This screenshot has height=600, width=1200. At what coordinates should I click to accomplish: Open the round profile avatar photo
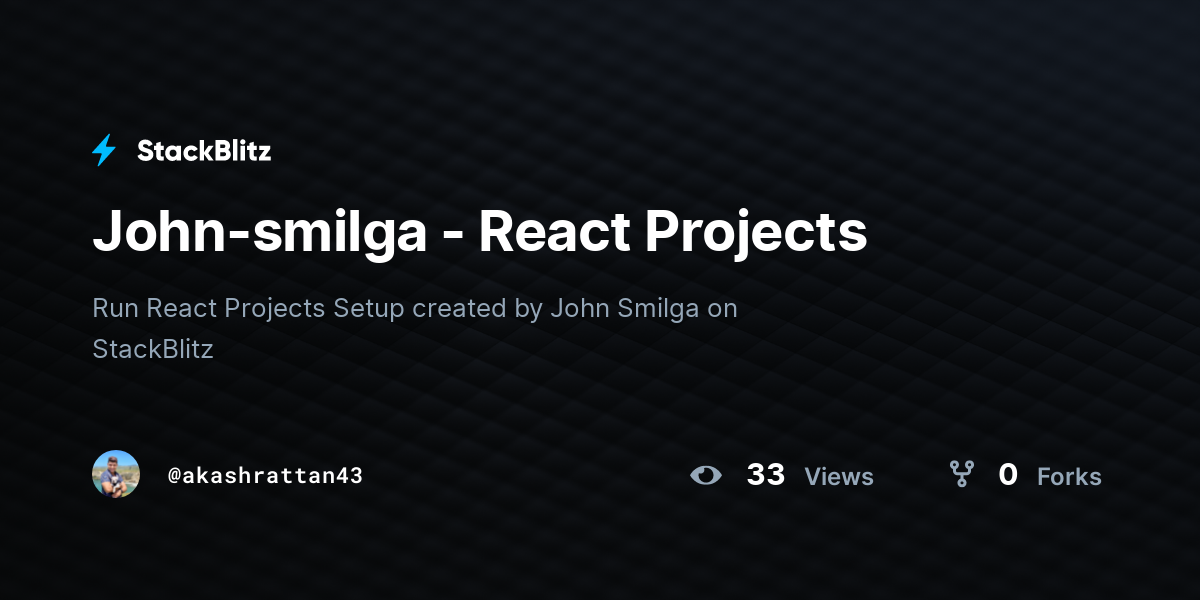click(116, 474)
